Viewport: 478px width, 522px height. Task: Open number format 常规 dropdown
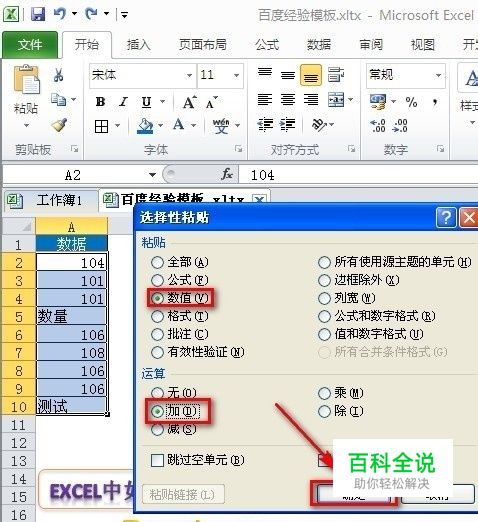[x=438, y=75]
